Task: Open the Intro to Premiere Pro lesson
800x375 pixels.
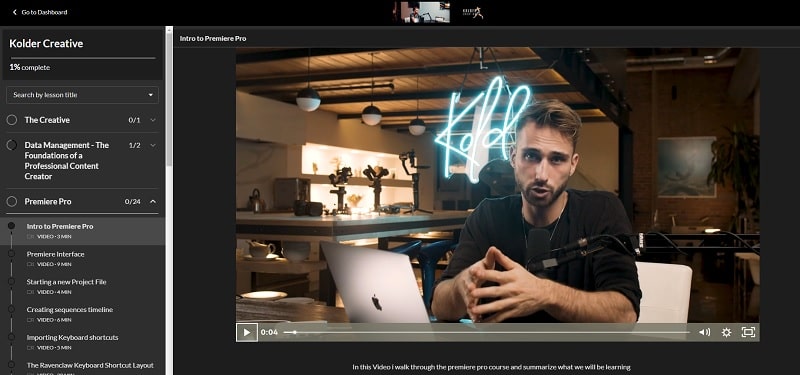Action: point(82,231)
